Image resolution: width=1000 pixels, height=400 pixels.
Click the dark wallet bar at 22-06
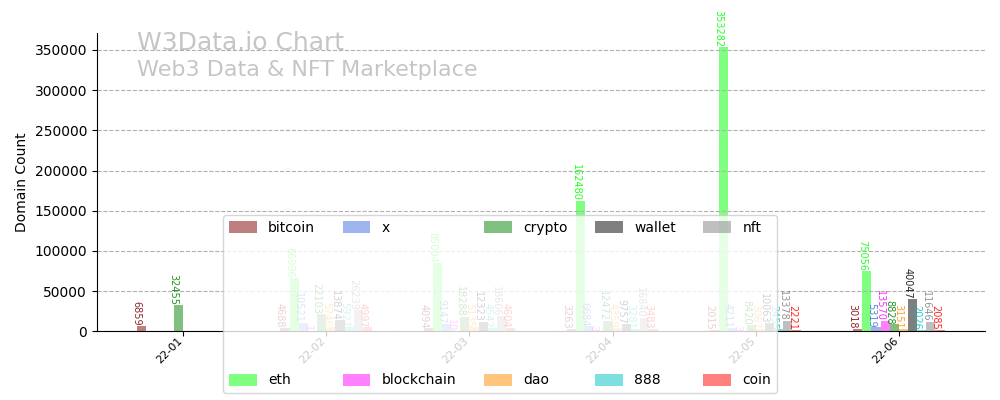pos(912,315)
